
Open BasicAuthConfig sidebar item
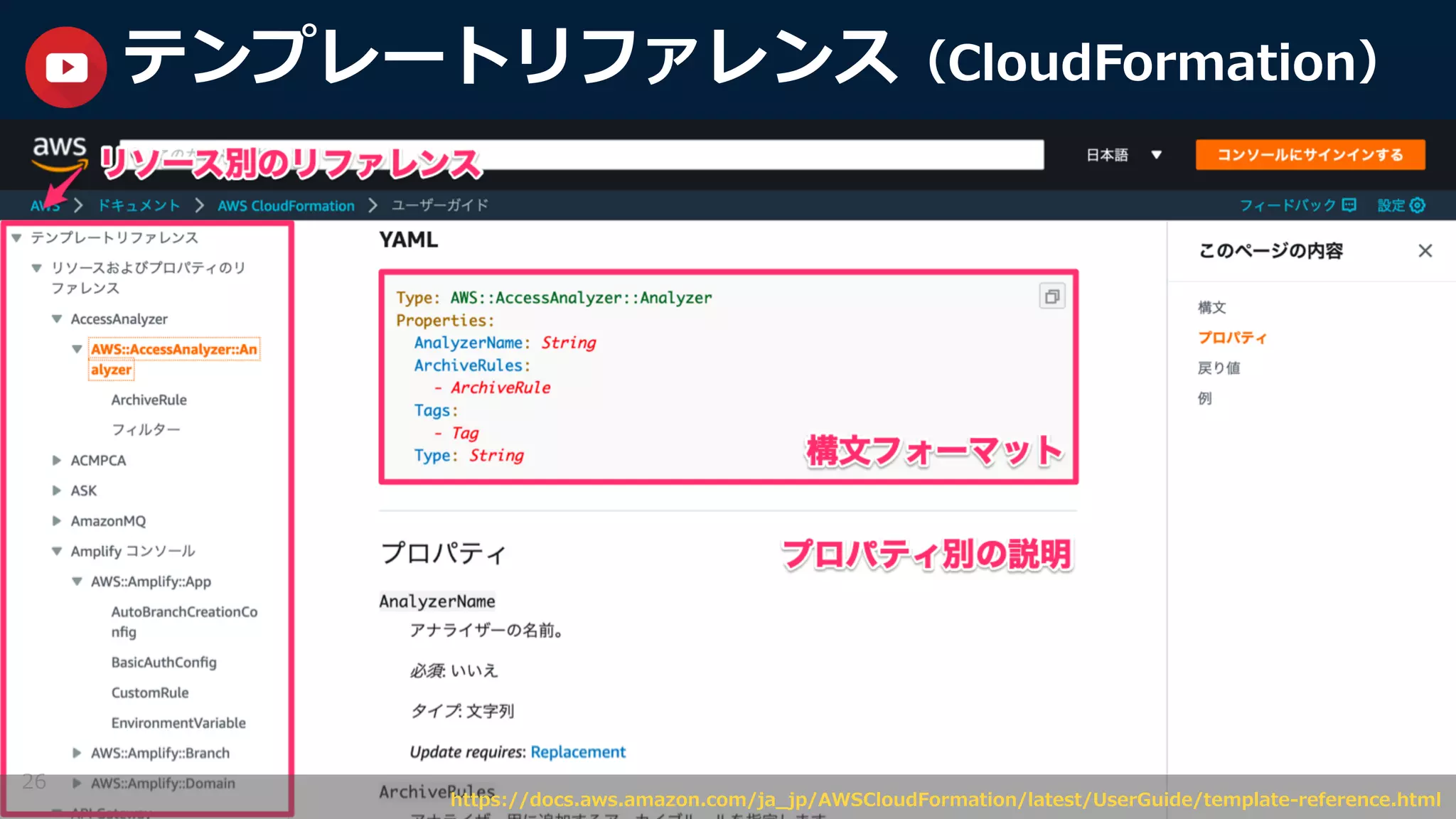(x=164, y=662)
